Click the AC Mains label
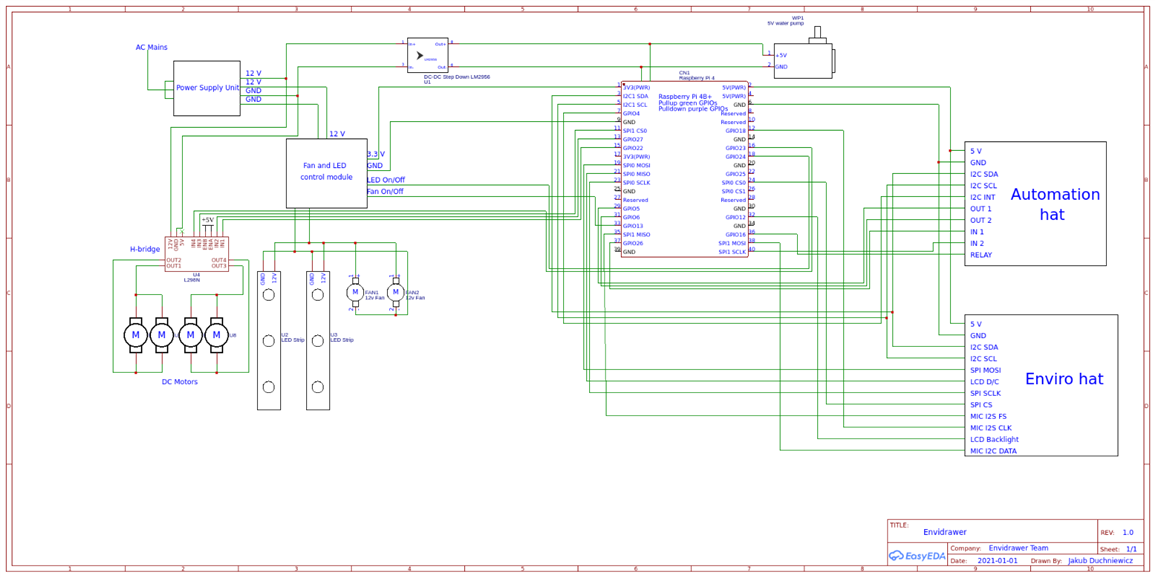 click(x=151, y=47)
